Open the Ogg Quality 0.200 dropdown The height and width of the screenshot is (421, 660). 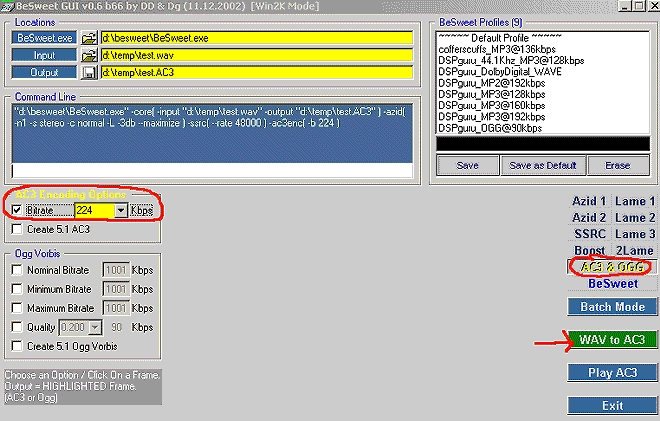coord(96,327)
